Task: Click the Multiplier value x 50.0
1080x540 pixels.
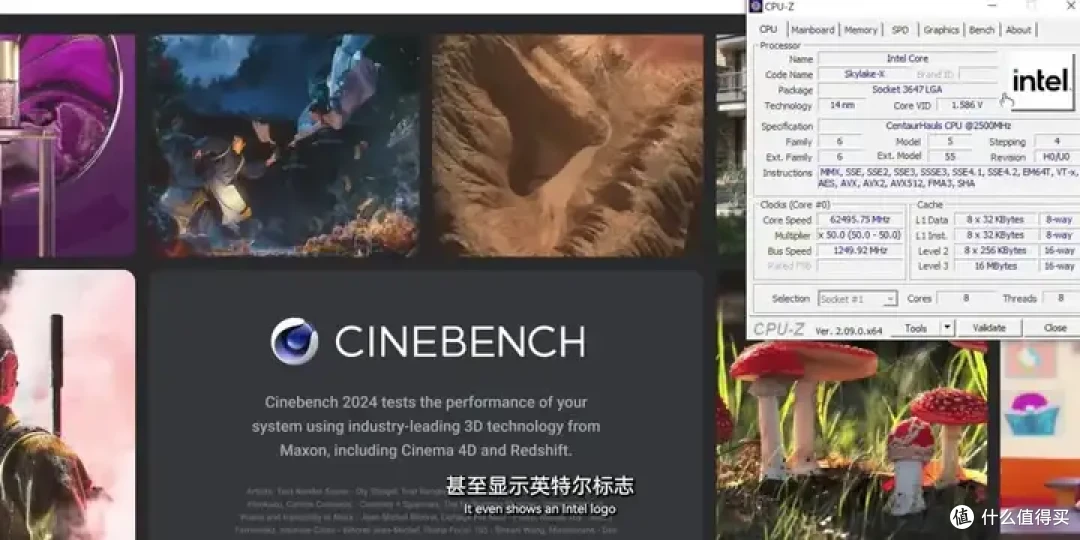Action: click(x=860, y=236)
